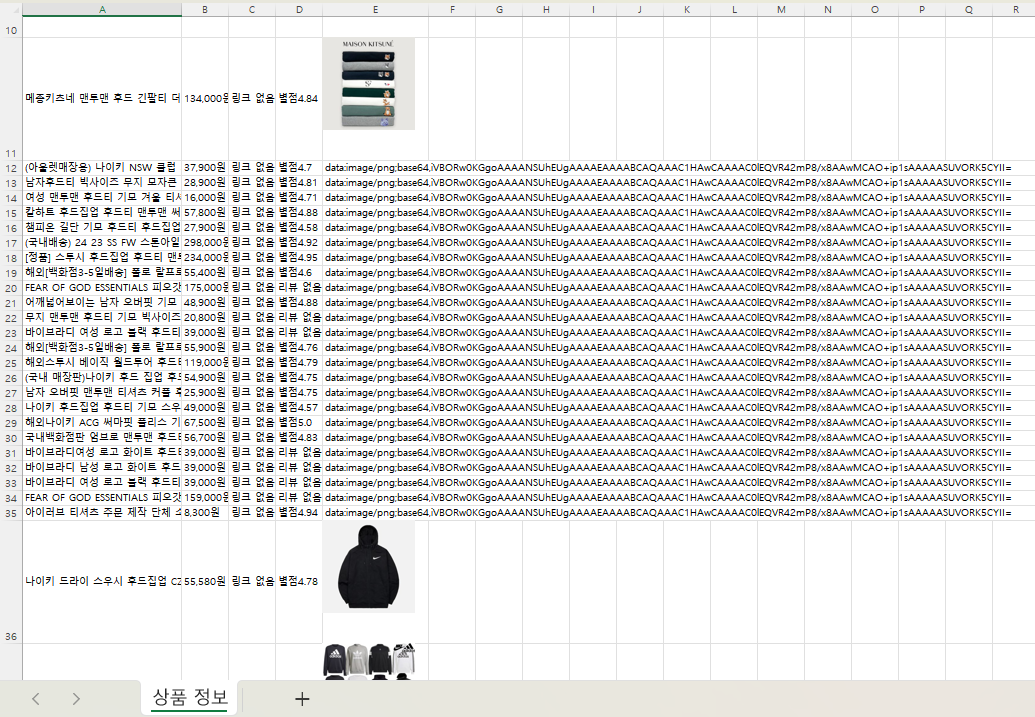This screenshot has width=1035, height=717.
Task: Select the 55,900원 price cell
Action: (205, 347)
